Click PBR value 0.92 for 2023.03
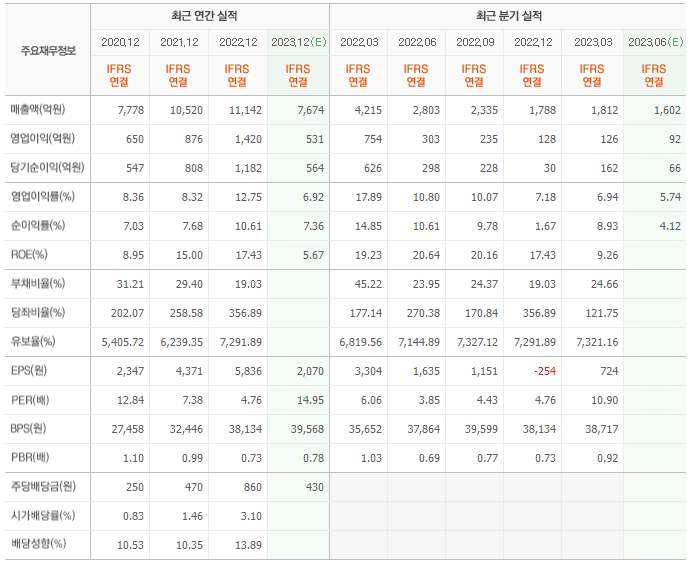 click(x=607, y=458)
